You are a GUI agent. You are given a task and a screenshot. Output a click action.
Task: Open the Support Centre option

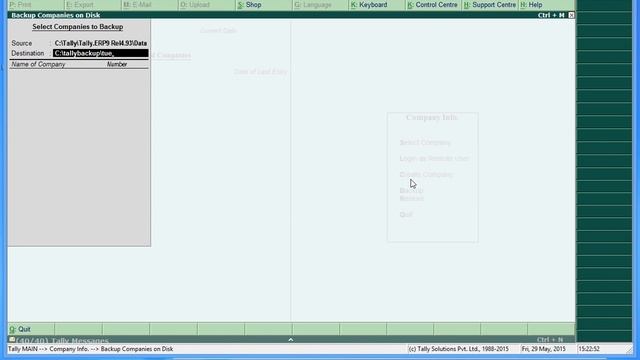click(x=490, y=5)
